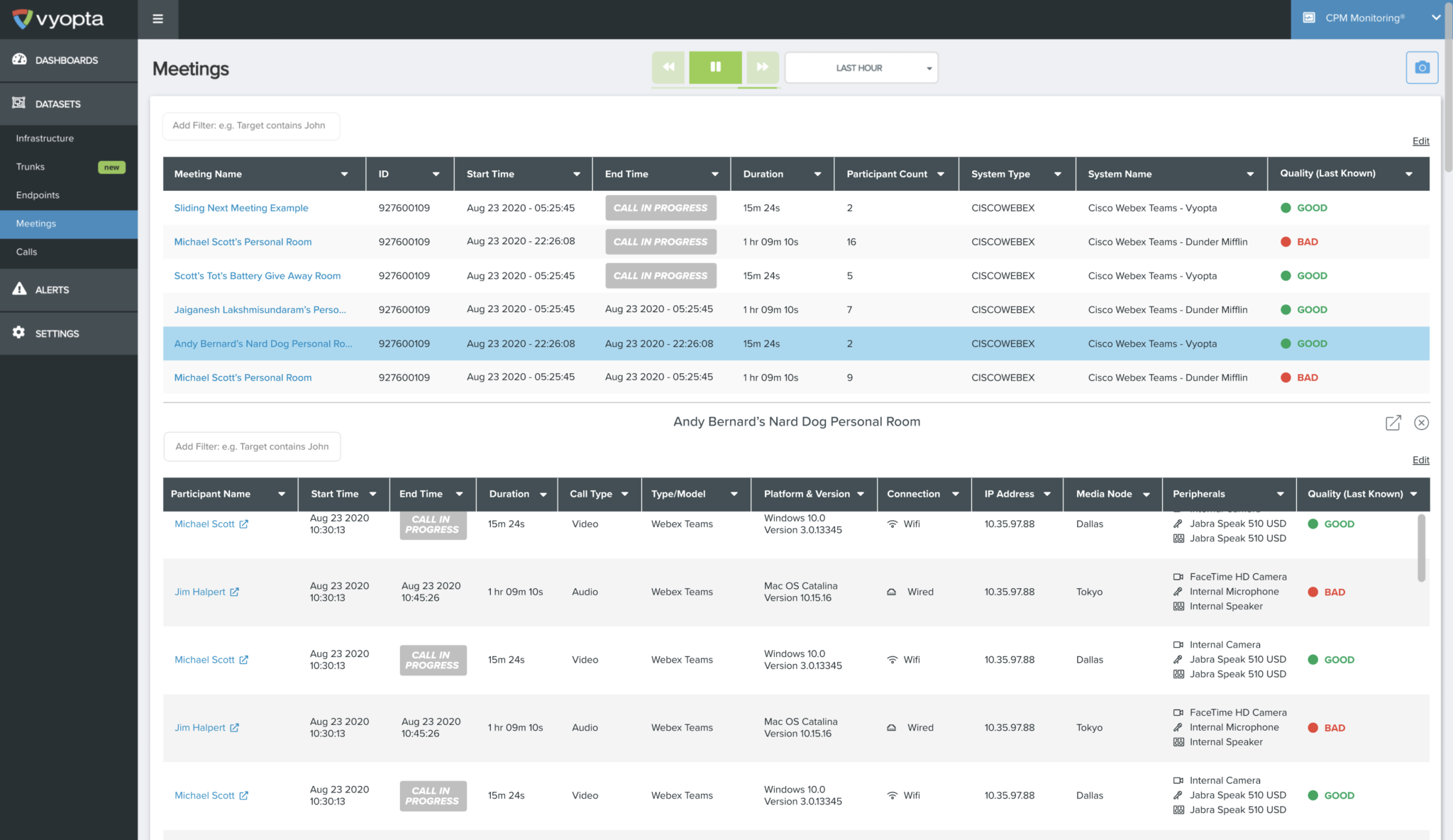Take a snapshot with the camera icon
The width and height of the screenshot is (1453, 840).
pos(1422,67)
